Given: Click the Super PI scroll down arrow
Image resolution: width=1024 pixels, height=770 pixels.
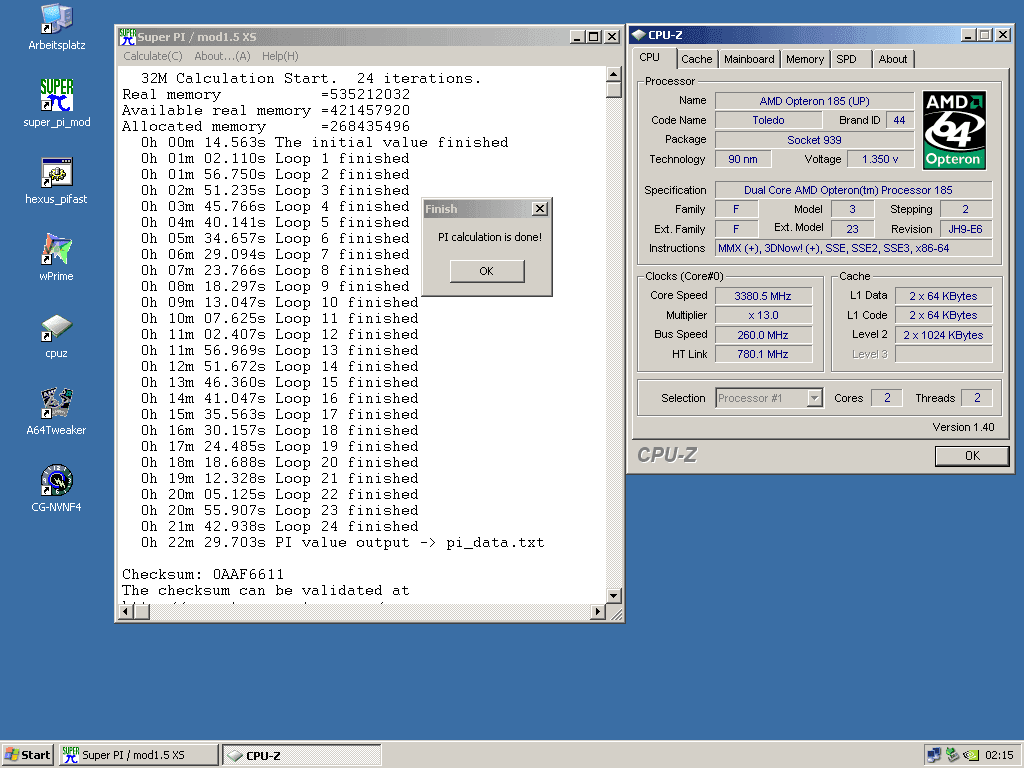Looking at the screenshot, I should click(x=613, y=596).
